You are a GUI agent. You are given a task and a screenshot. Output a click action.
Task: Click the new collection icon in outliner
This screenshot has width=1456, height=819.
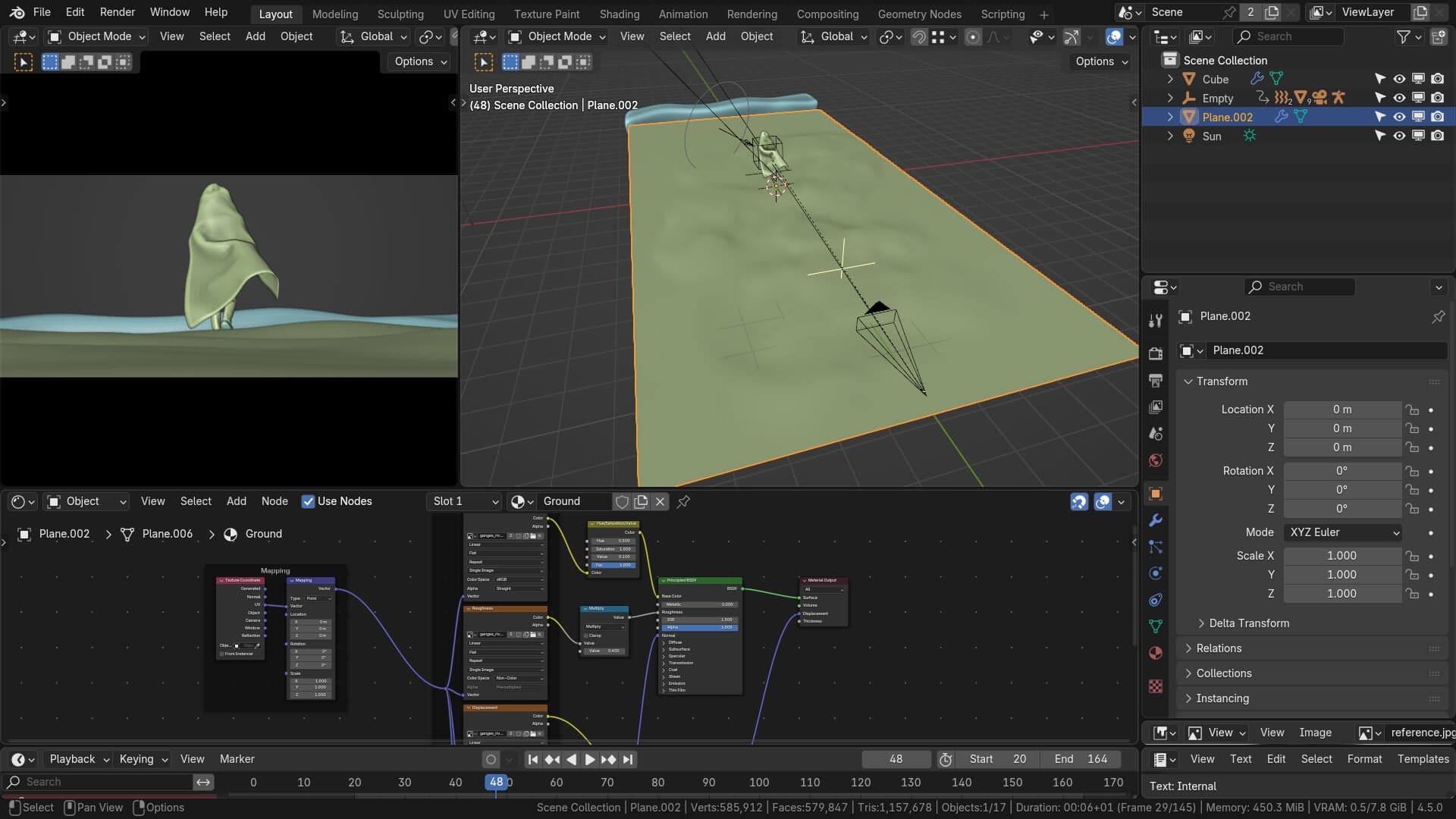1438,36
